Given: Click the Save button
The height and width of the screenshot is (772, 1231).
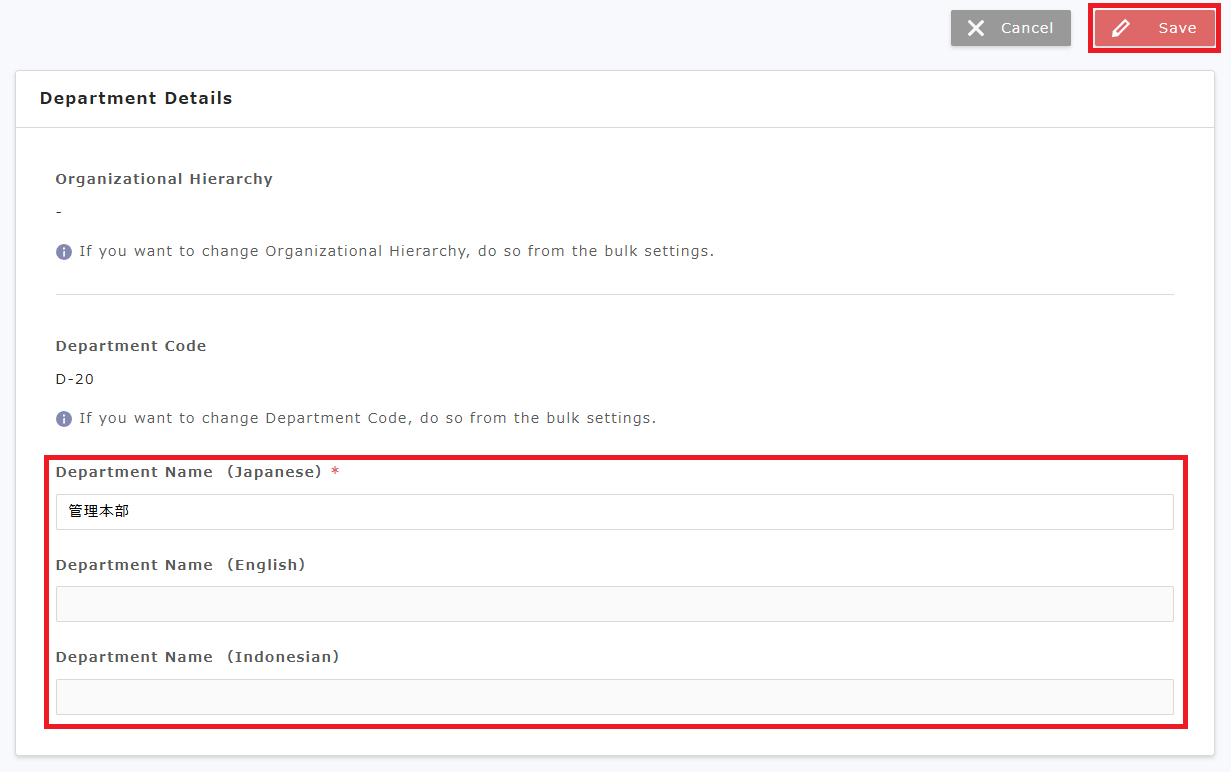Looking at the screenshot, I should pyautogui.click(x=1154, y=28).
